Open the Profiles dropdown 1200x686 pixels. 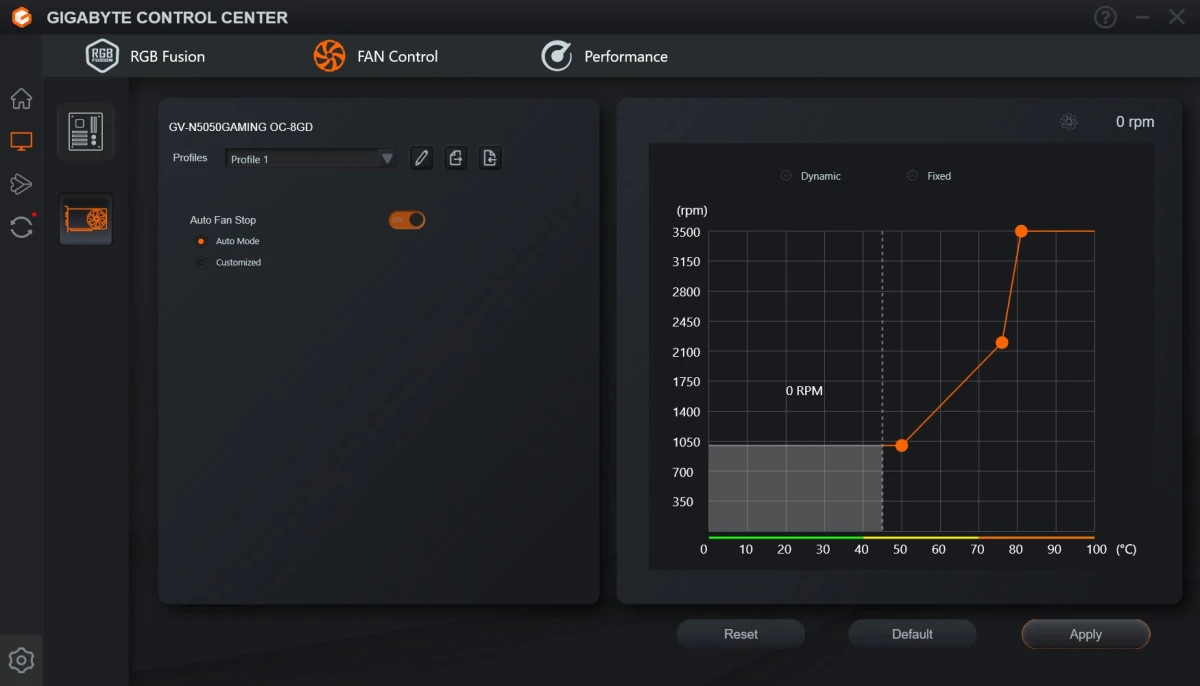click(310, 158)
